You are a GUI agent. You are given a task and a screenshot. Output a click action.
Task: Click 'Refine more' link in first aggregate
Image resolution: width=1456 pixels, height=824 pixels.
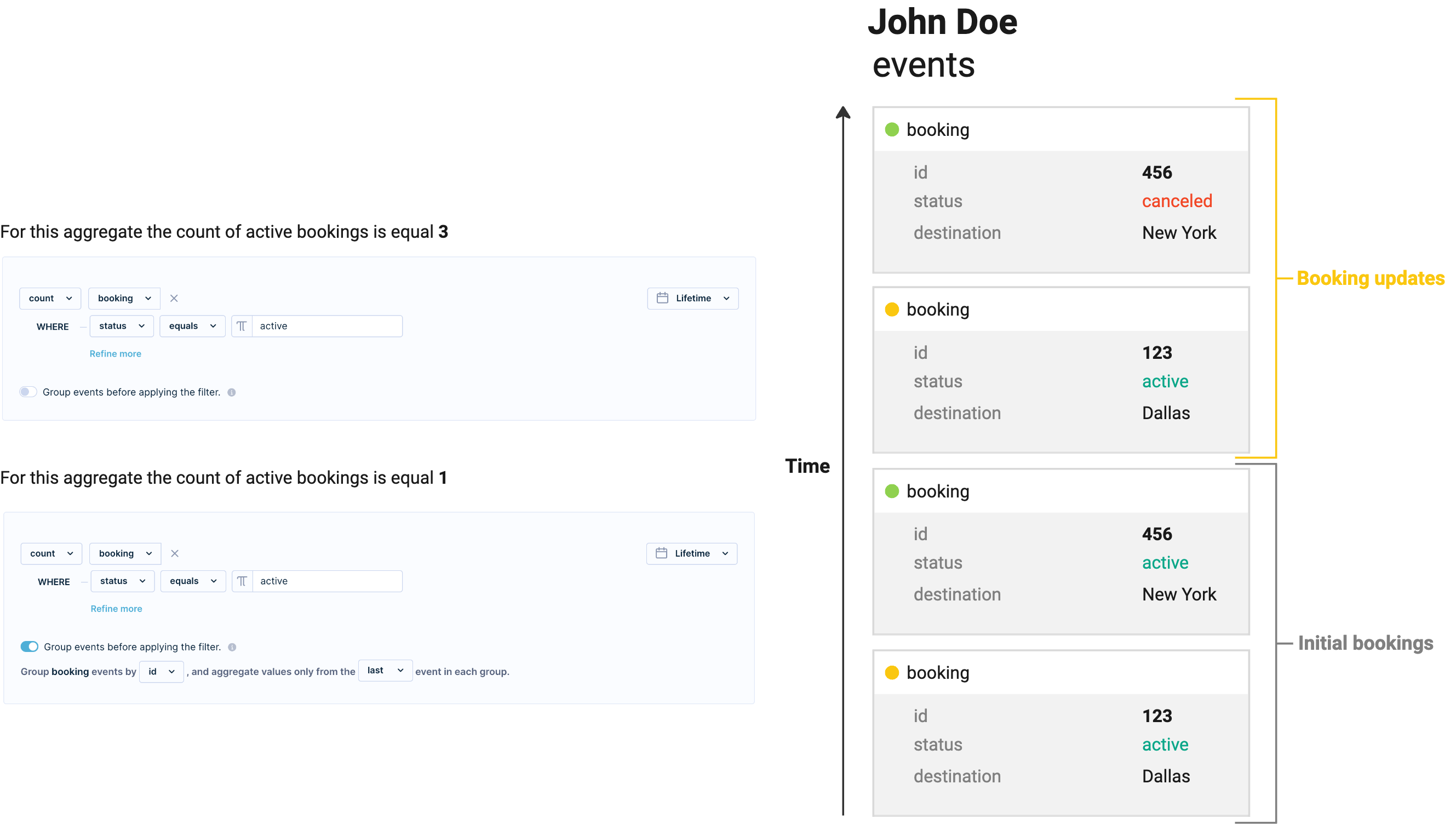point(116,354)
